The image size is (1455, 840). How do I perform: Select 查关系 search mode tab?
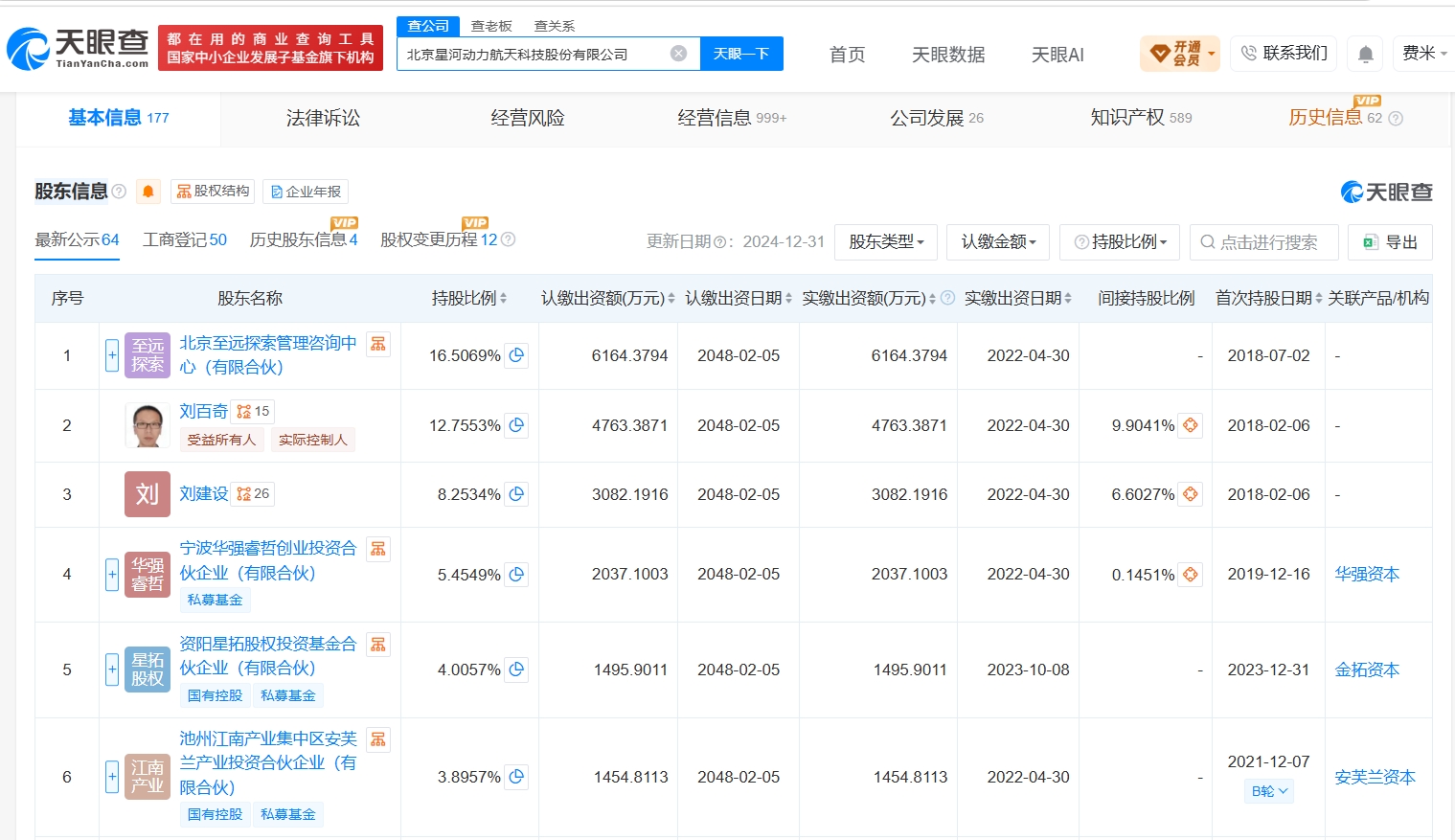[x=555, y=26]
